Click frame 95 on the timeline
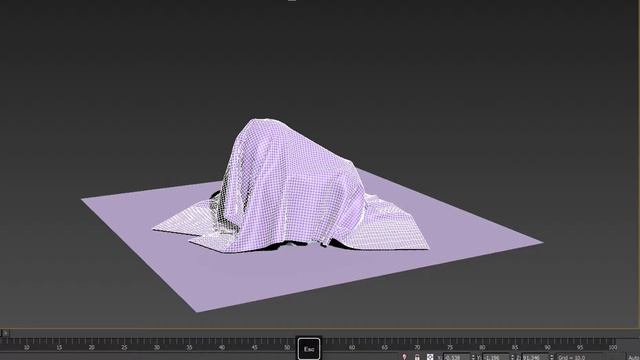This screenshot has height=360, width=640. point(580,347)
